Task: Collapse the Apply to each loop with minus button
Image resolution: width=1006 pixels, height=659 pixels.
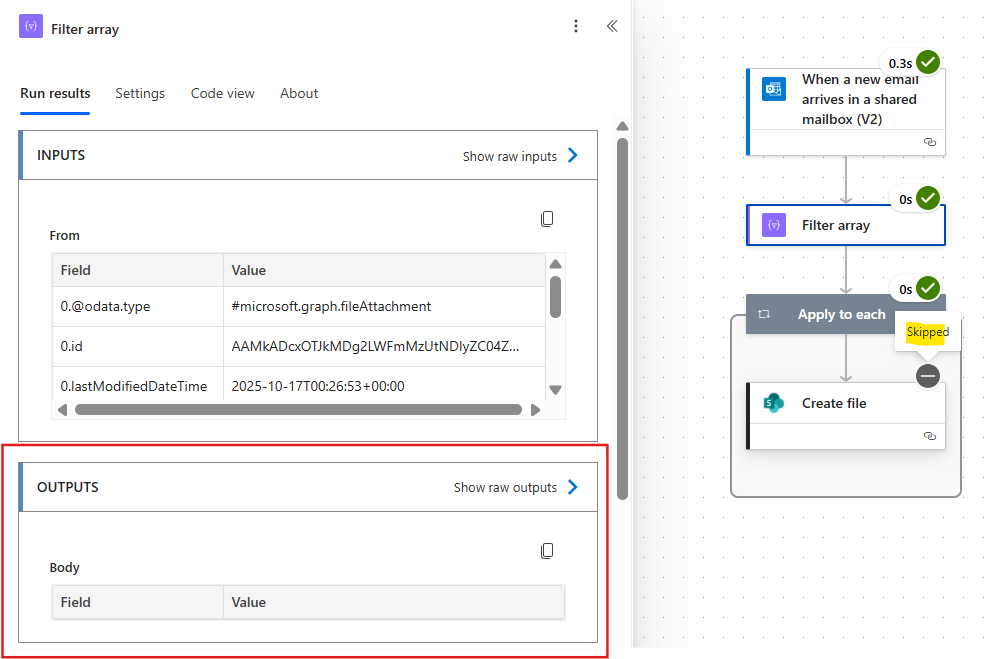Action: point(927,376)
